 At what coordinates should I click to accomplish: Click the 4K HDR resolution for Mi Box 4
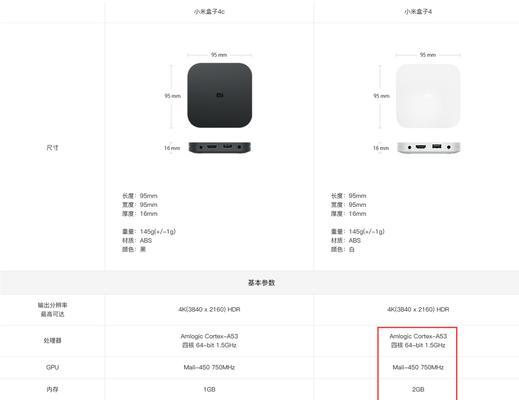coord(418,309)
